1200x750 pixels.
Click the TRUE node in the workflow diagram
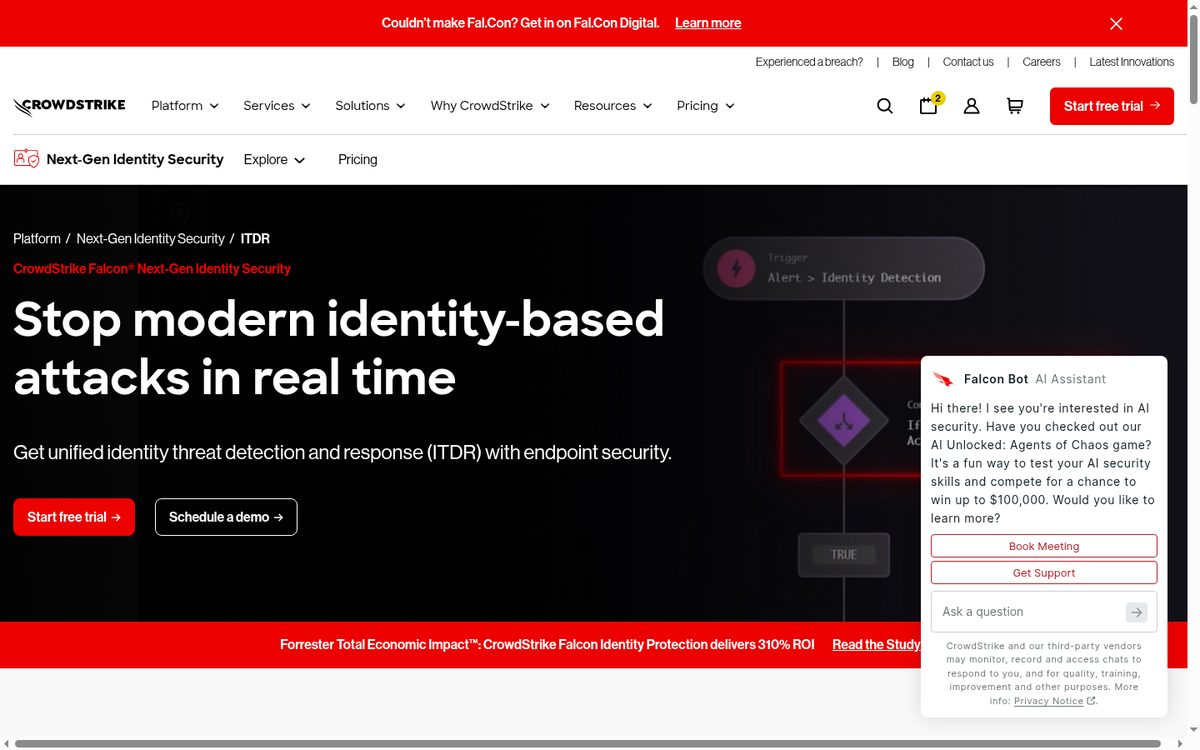[x=844, y=554]
